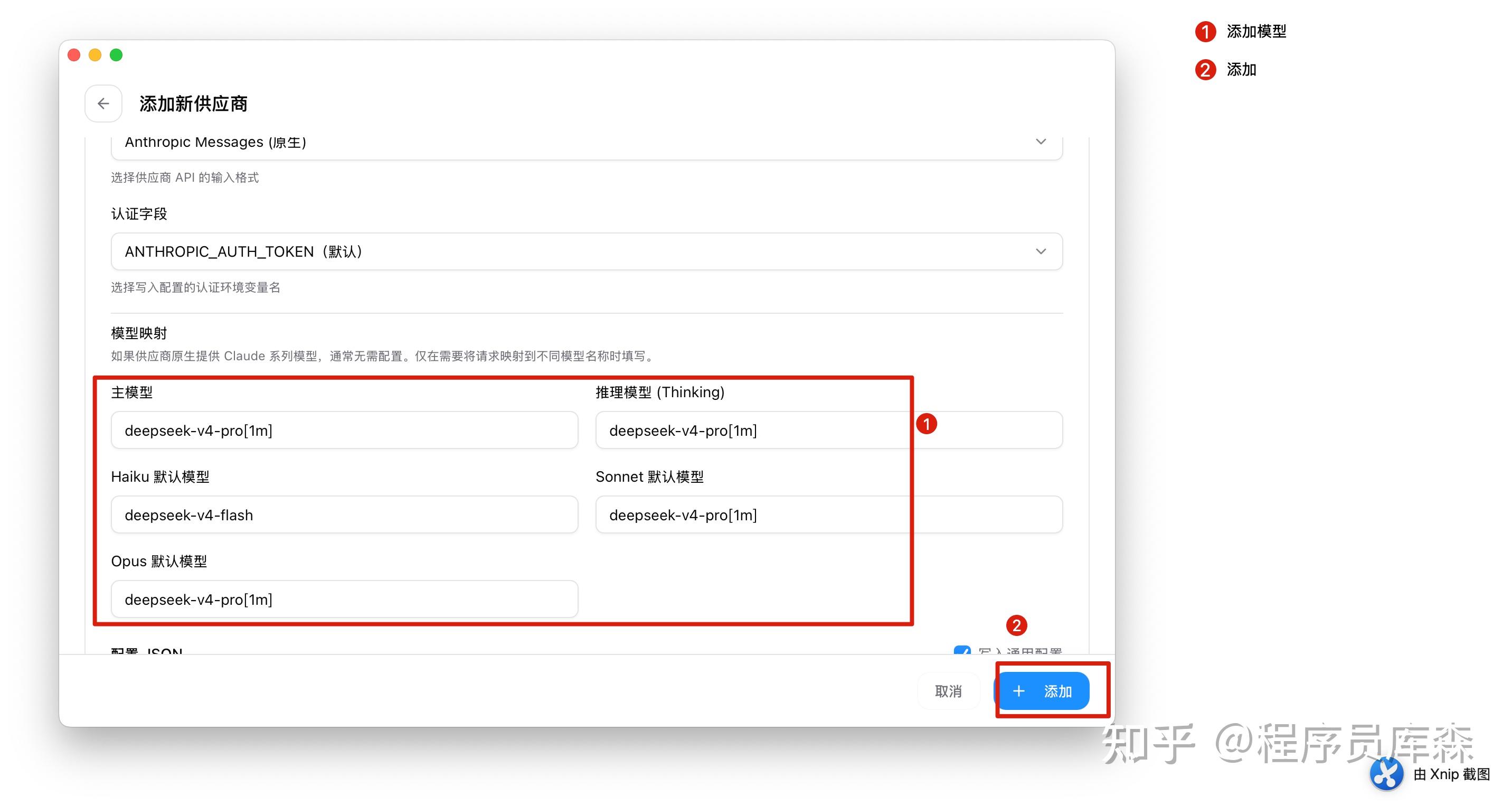
Task: Go back using the arrow button
Action: [x=103, y=104]
